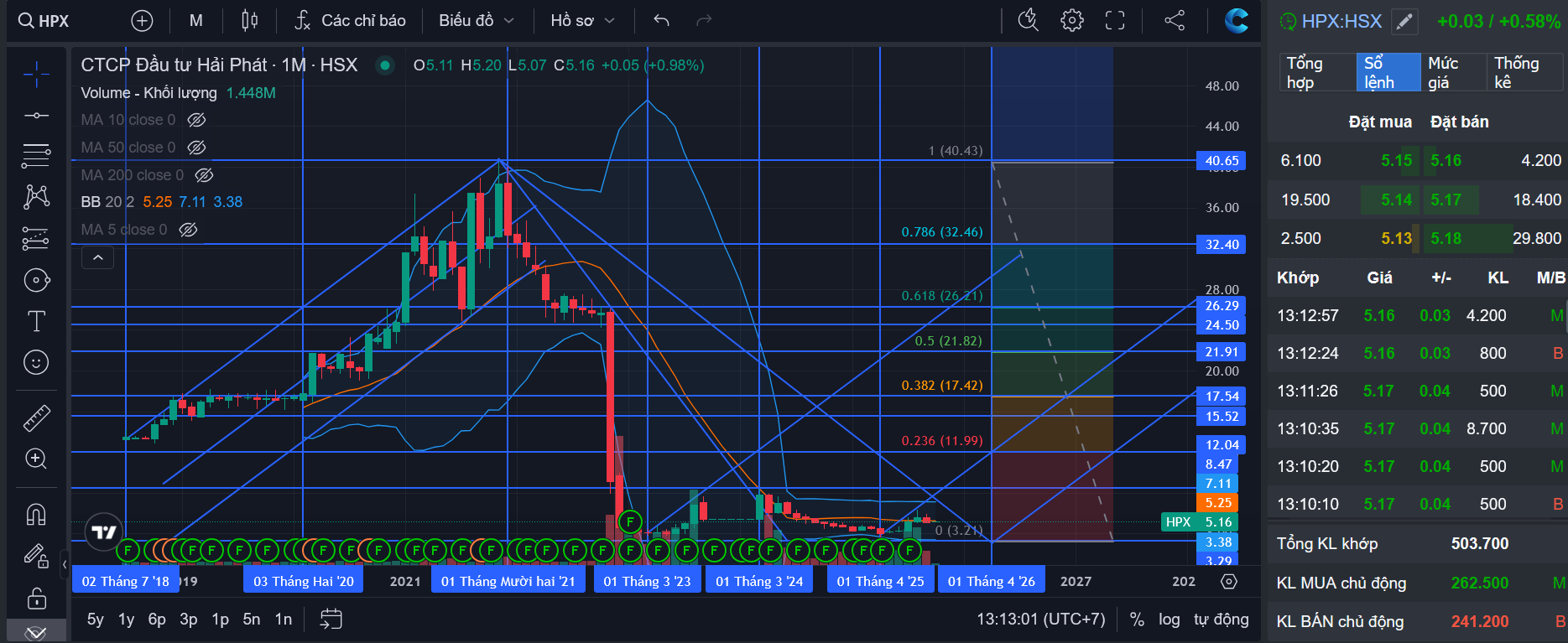Enter fullscreen chart mode
Image resolution: width=1568 pixels, height=643 pixels.
pos(1115,21)
